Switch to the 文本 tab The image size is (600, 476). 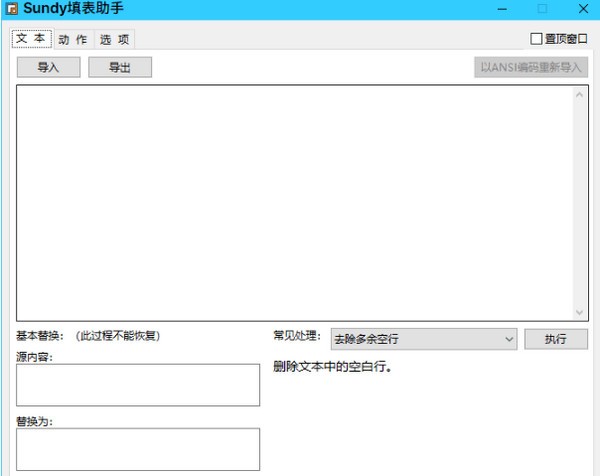pyautogui.click(x=30, y=39)
